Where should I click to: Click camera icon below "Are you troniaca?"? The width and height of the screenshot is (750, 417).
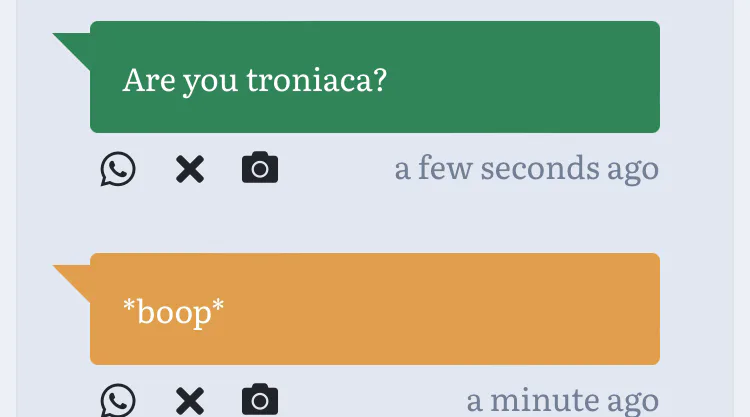point(260,168)
